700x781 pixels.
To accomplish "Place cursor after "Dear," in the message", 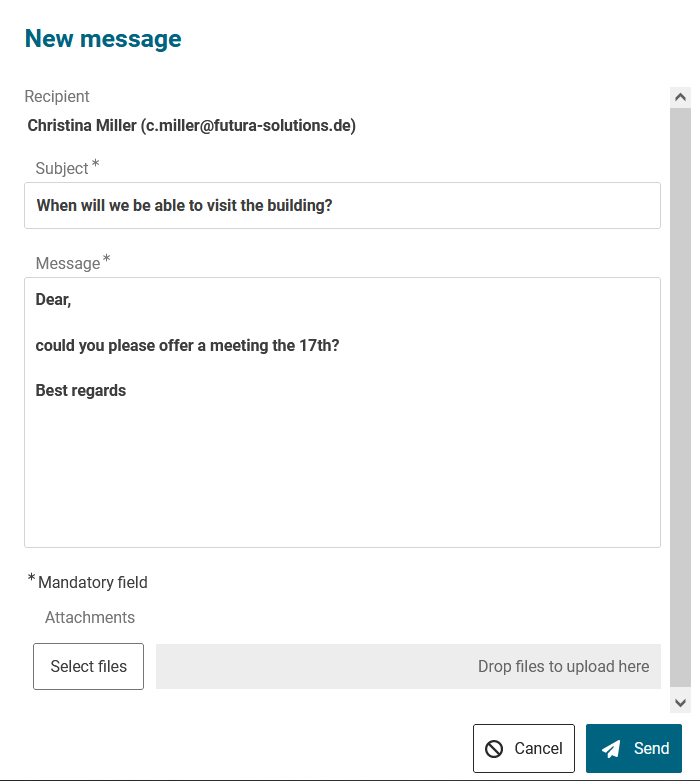I will [73, 300].
